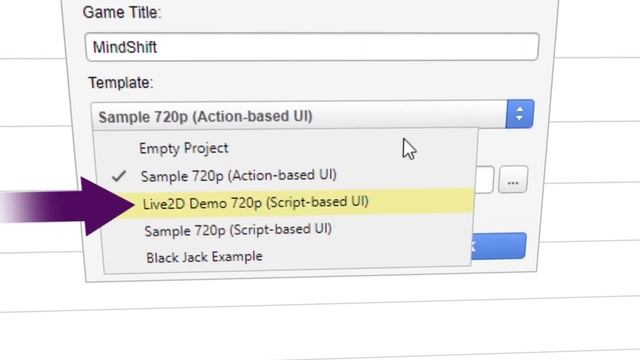Screen dimensions: 640x360
Task: Choose the checked Sample 720p (Action-based UI) entry
Action: pos(238,176)
